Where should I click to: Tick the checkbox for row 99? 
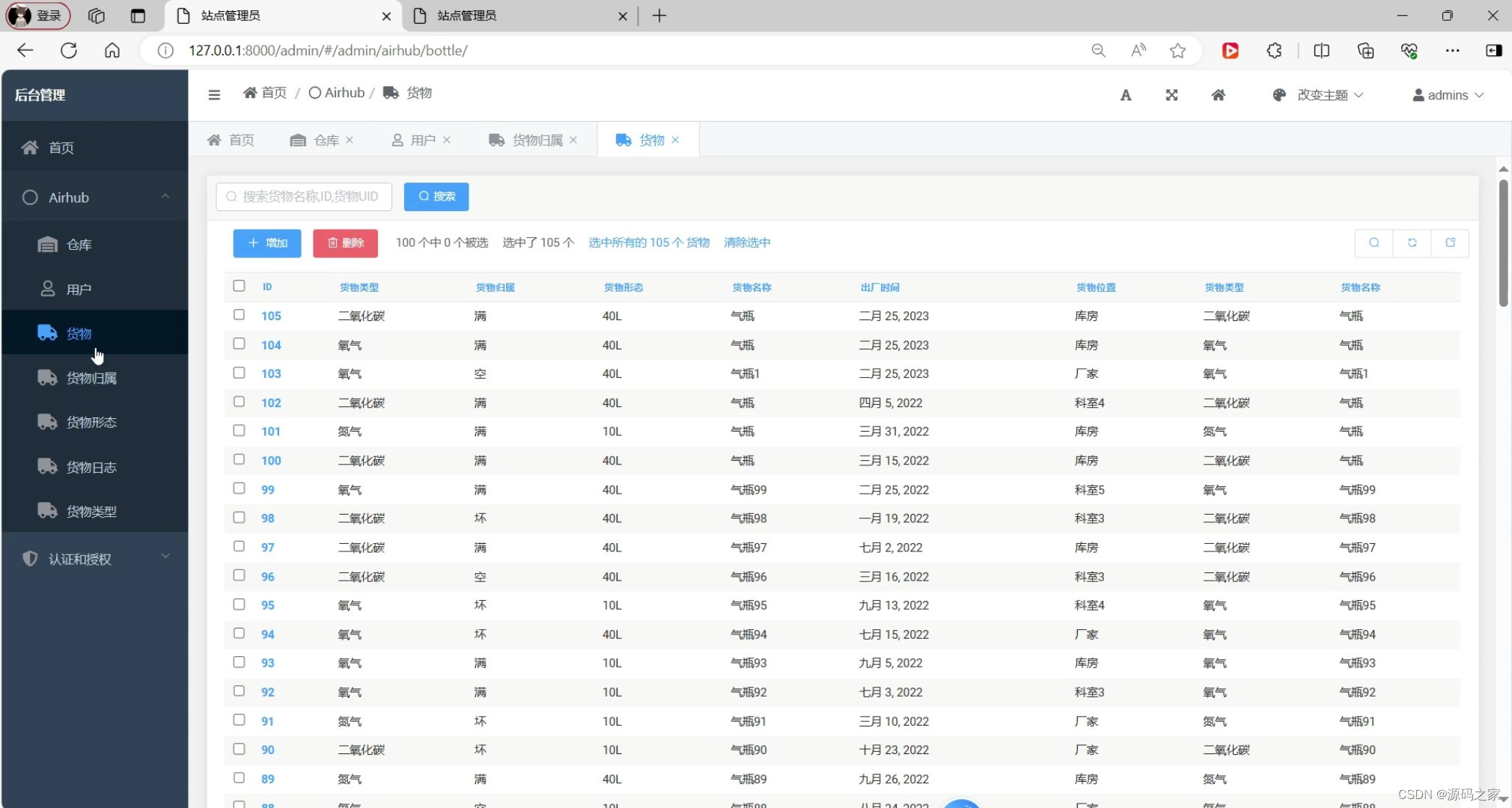(x=239, y=489)
